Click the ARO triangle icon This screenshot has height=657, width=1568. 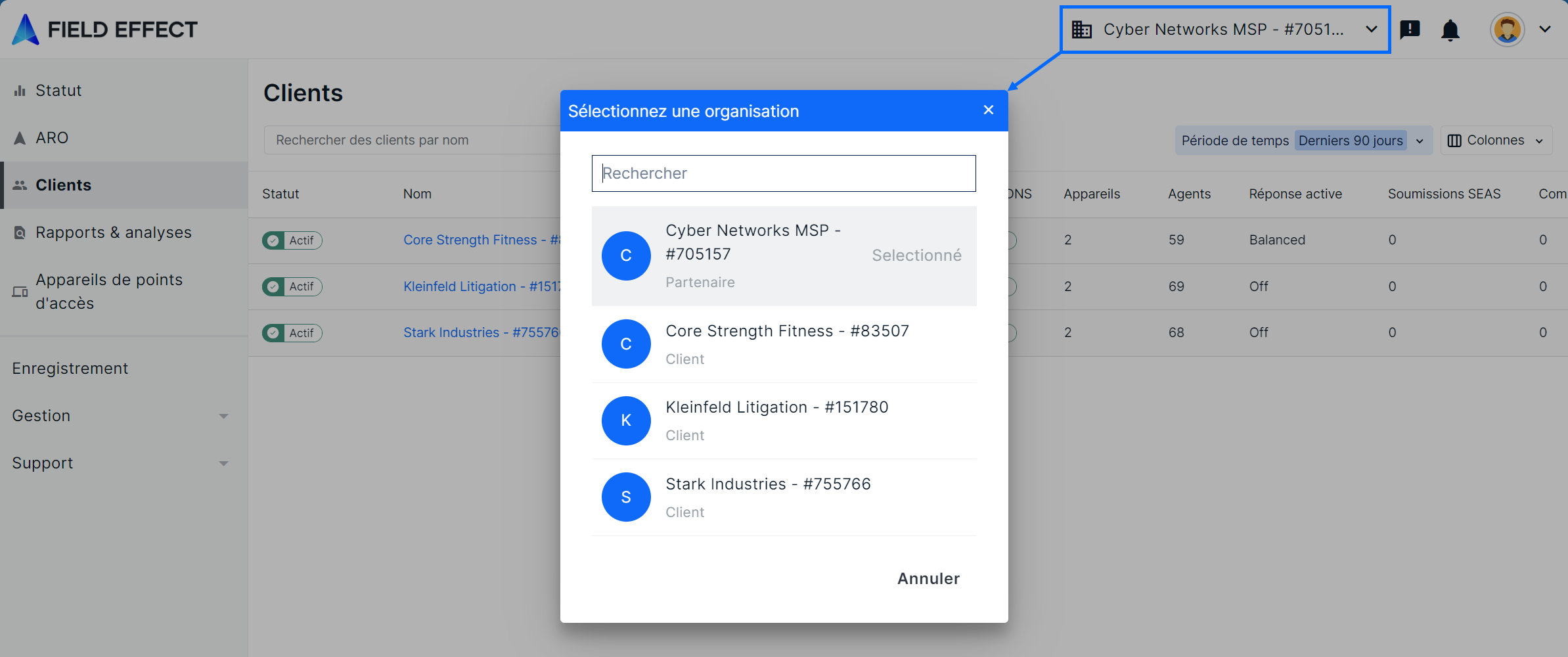tap(20, 138)
